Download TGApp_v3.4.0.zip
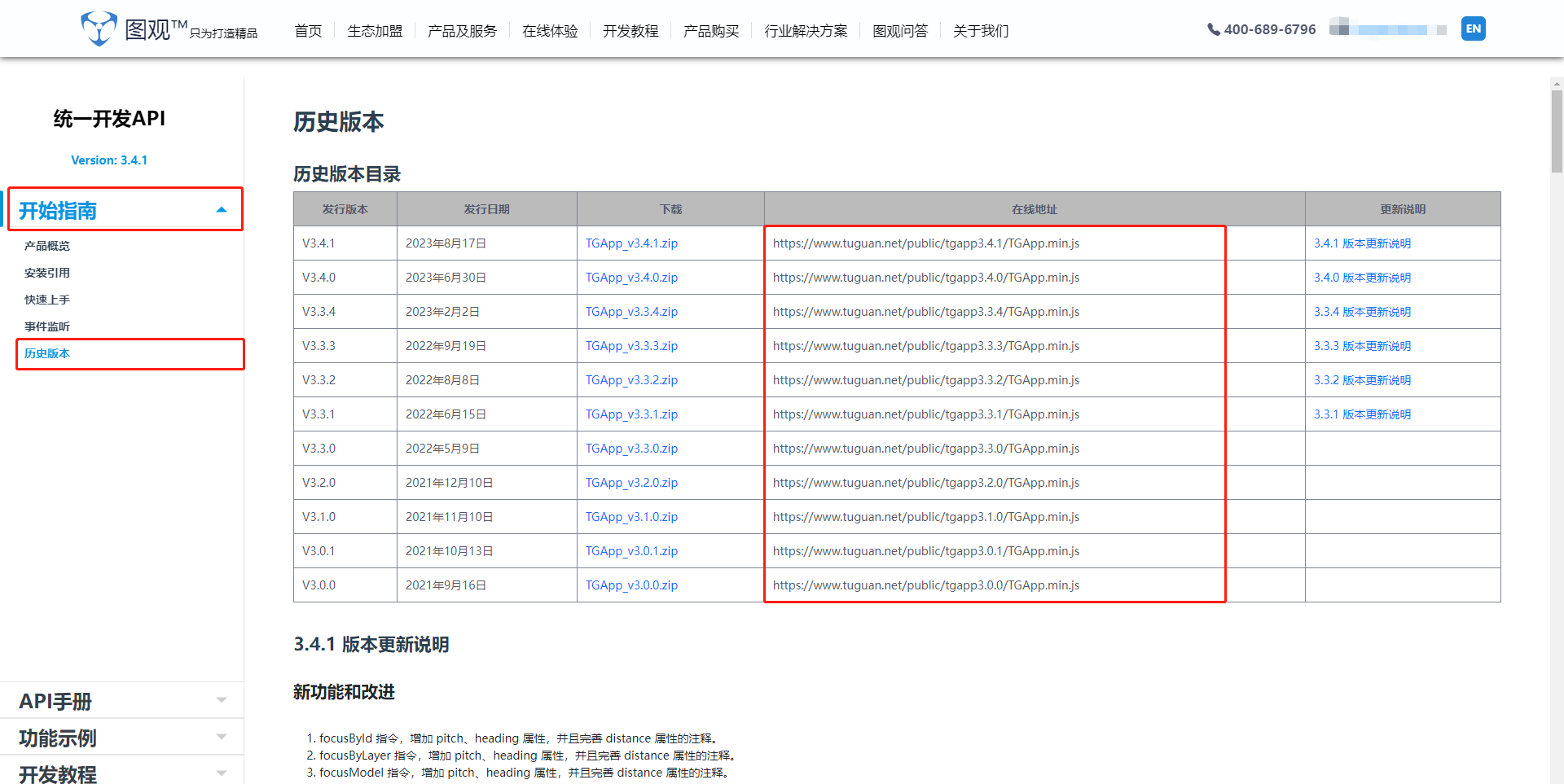Viewport: 1564px width, 784px height. (x=631, y=278)
